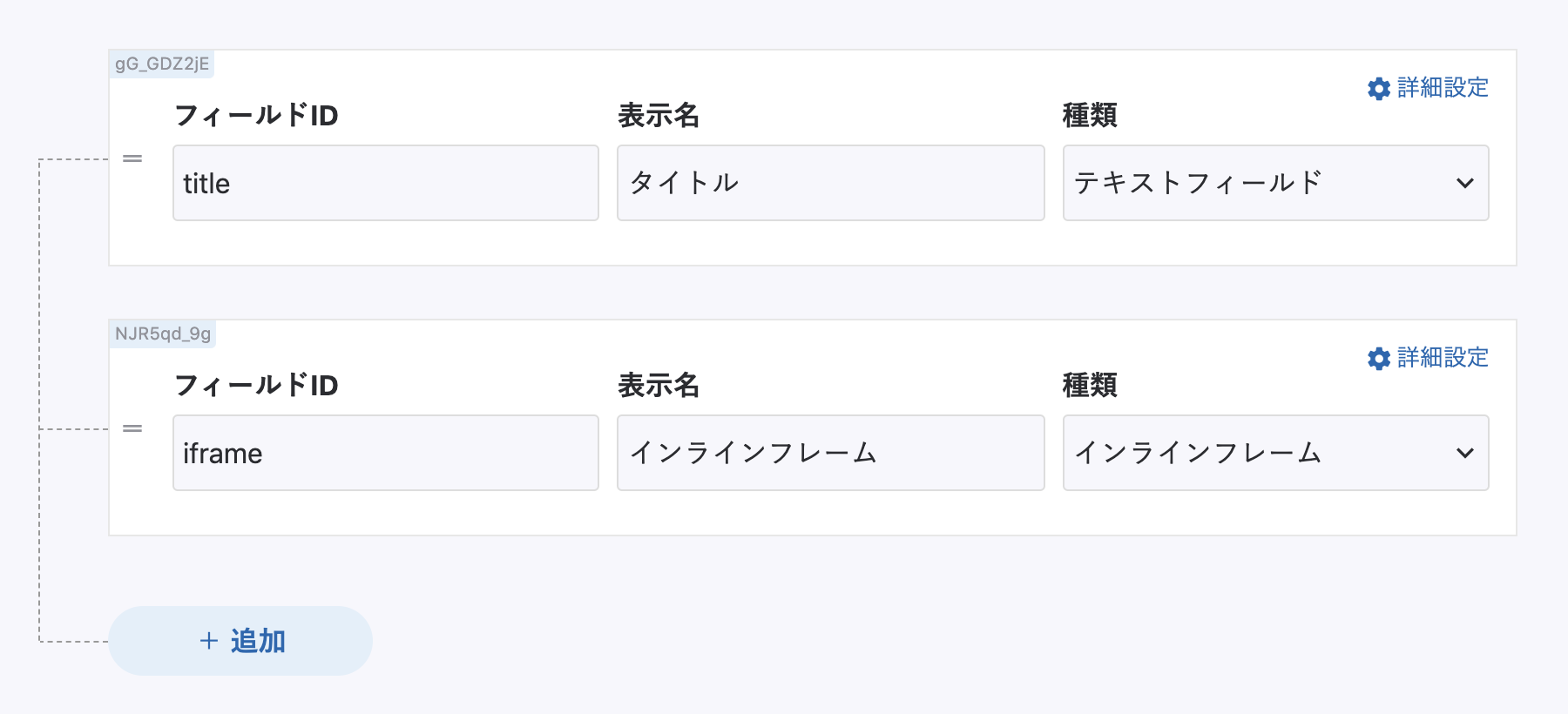Click the chevron arrow of the テキストフィールド select
This screenshot has width=1568, height=714.
pyautogui.click(x=1464, y=184)
